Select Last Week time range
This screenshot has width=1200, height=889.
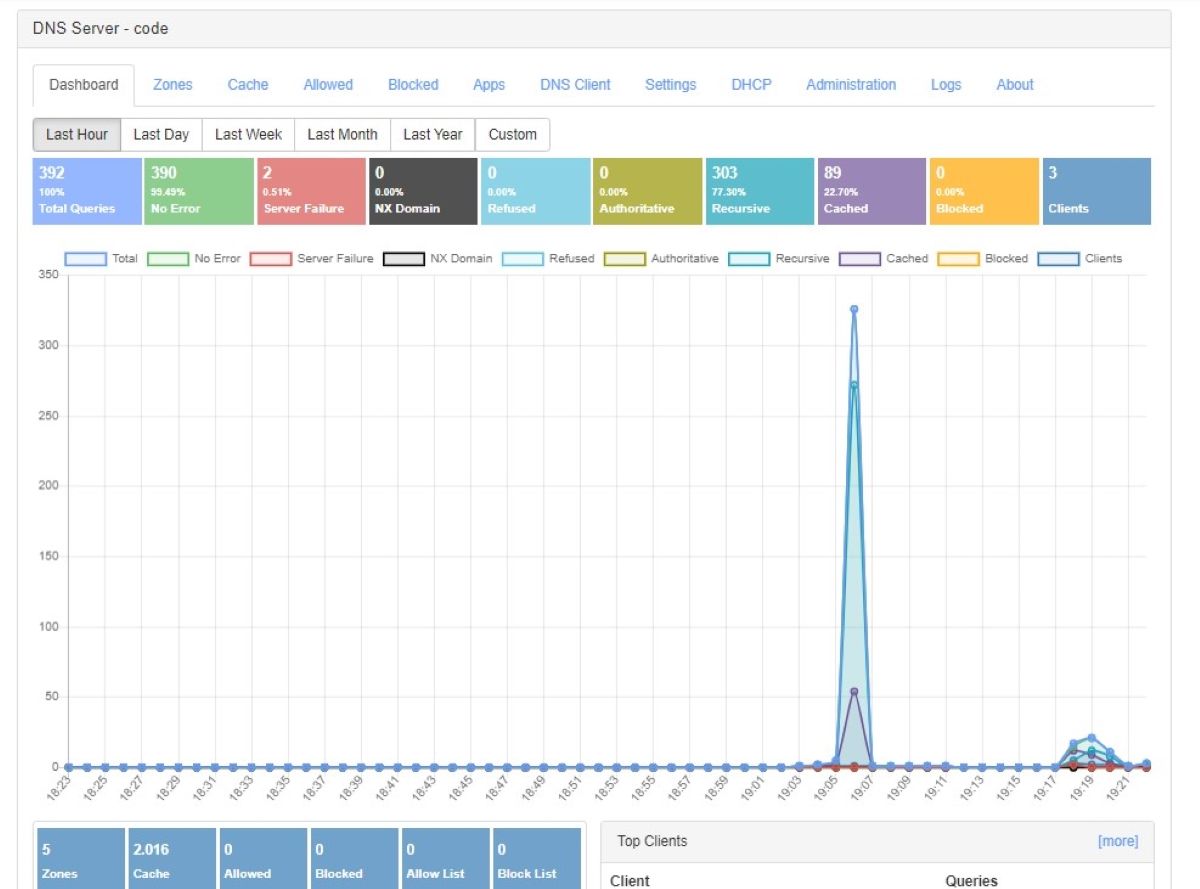click(x=248, y=134)
